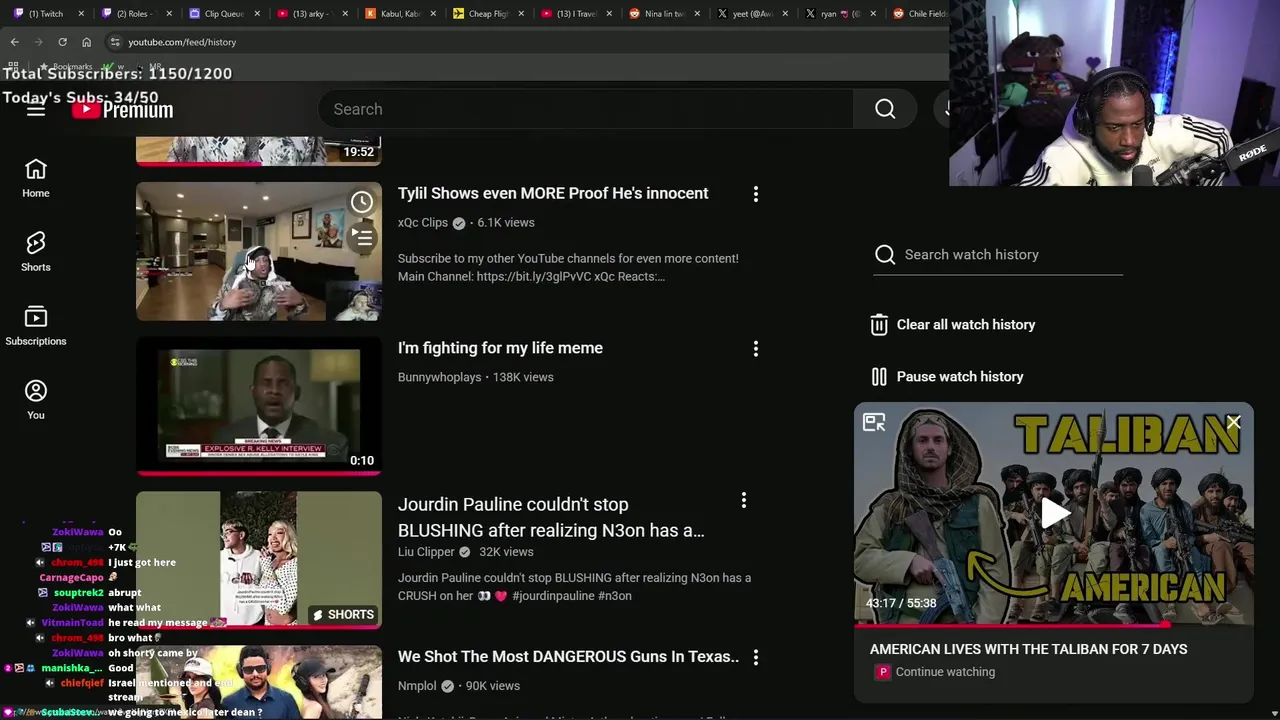Open Subscriptions in the sidebar

36,327
